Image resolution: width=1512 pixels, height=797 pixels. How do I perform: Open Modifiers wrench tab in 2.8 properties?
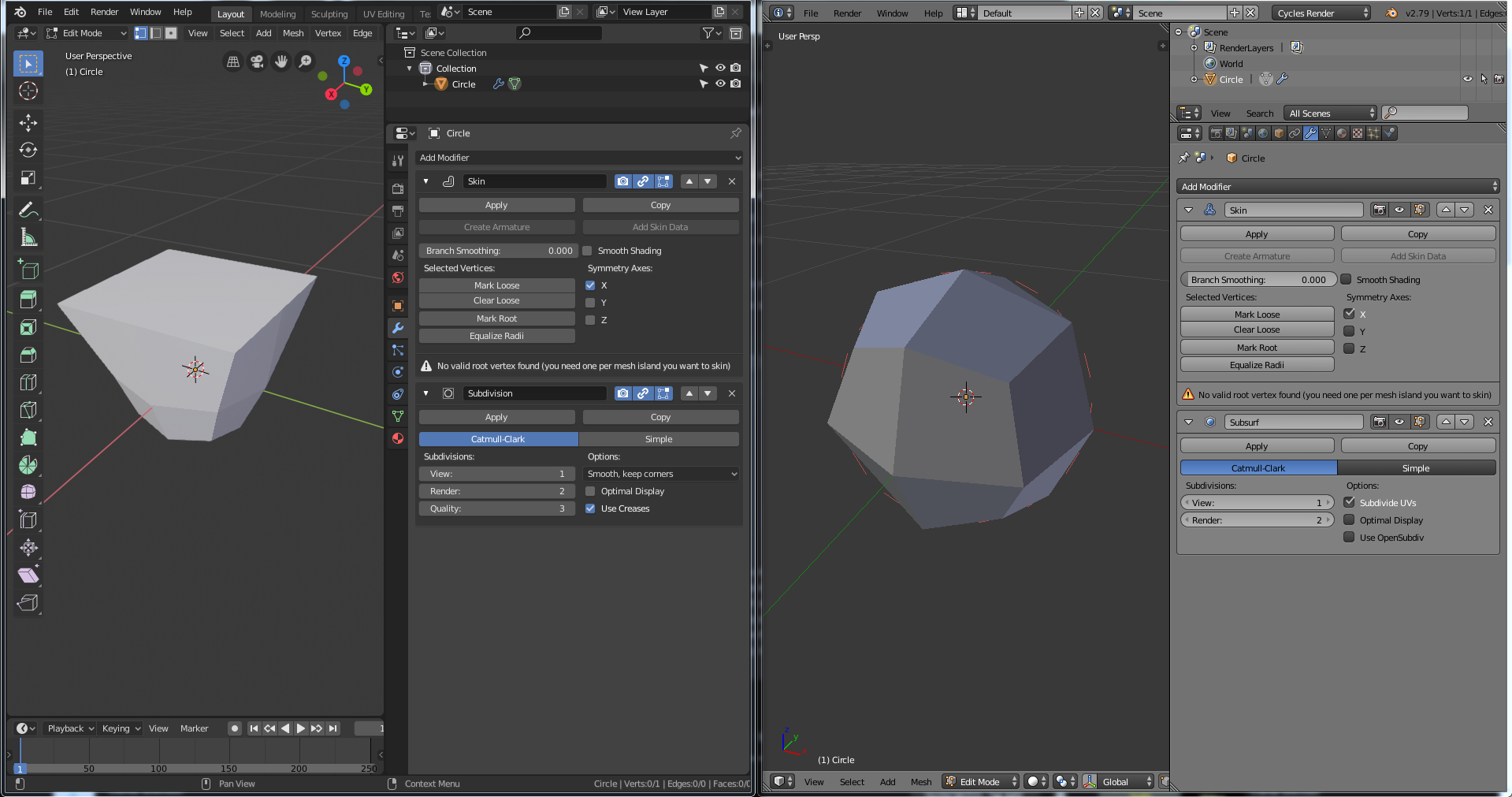[x=398, y=328]
